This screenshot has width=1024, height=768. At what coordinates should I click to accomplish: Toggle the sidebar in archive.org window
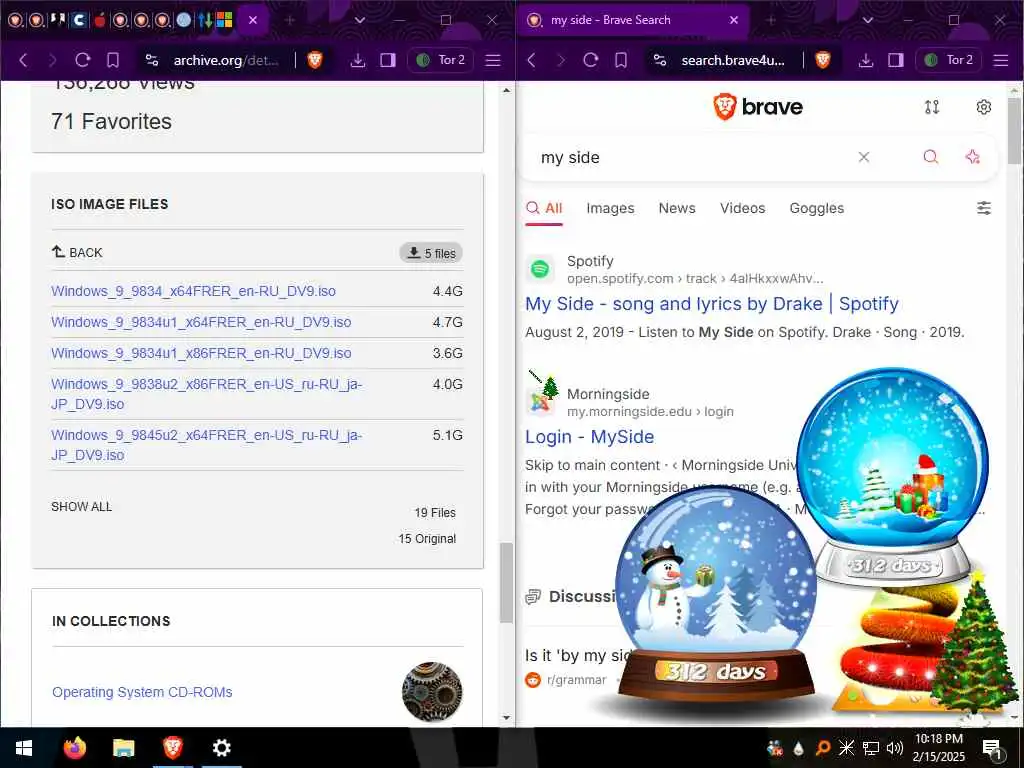coord(388,60)
